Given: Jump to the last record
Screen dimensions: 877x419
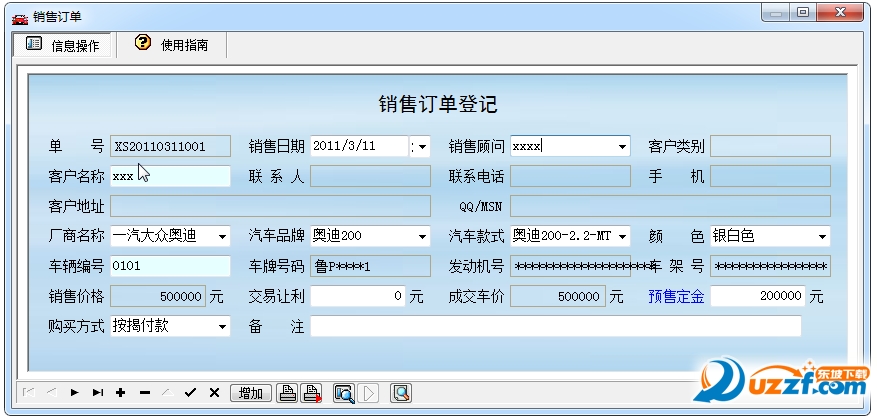Looking at the screenshot, I should [x=98, y=393].
